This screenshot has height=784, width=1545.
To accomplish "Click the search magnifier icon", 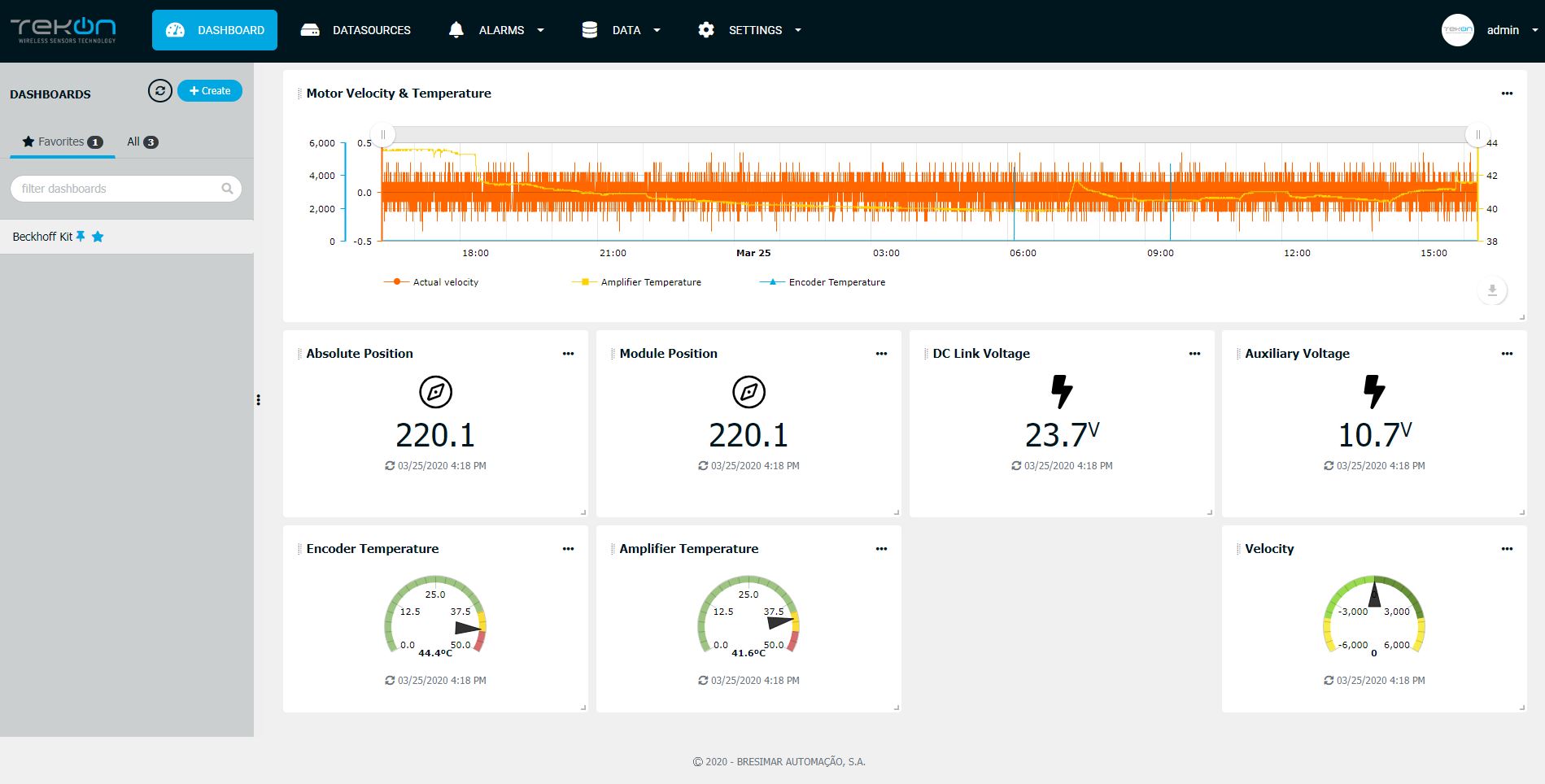I will tap(227, 189).
